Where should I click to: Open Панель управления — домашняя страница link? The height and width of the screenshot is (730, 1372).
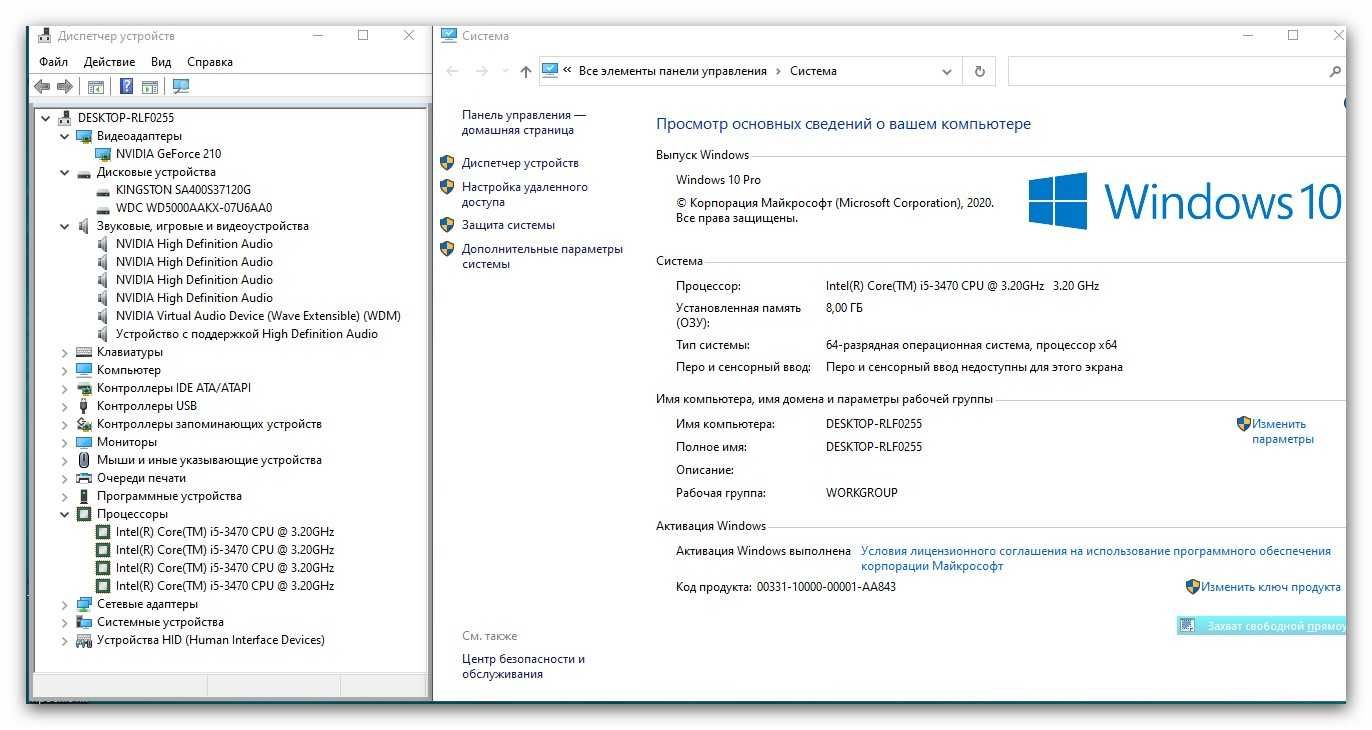pos(524,123)
